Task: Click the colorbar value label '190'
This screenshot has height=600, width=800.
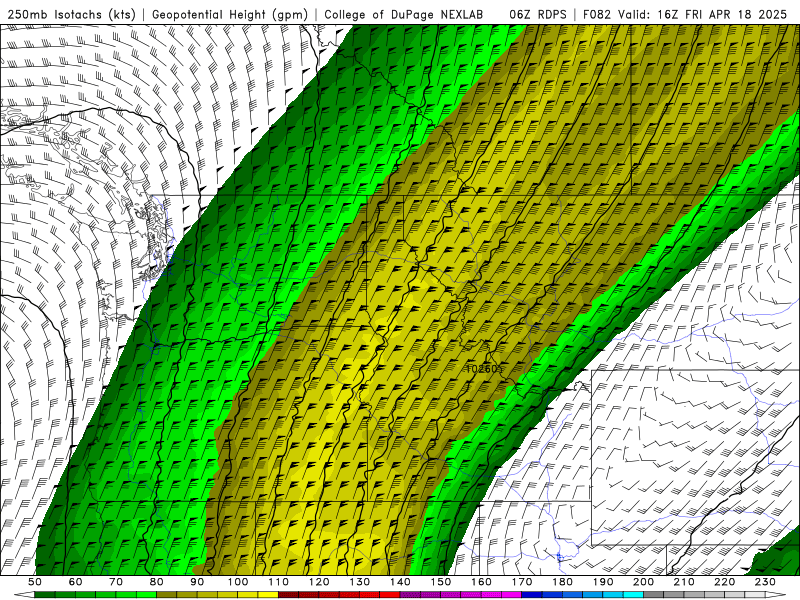Action: tap(603, 582)
